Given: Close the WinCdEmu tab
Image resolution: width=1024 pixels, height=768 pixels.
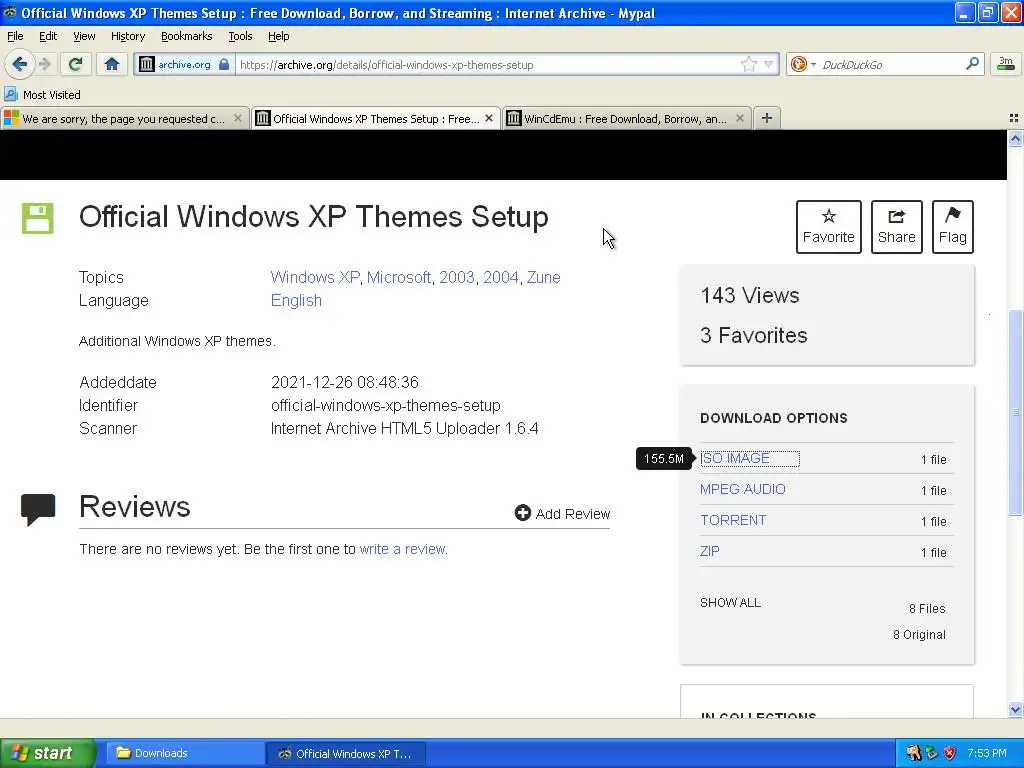Looking at the screenshot, I should click(739, 118).
